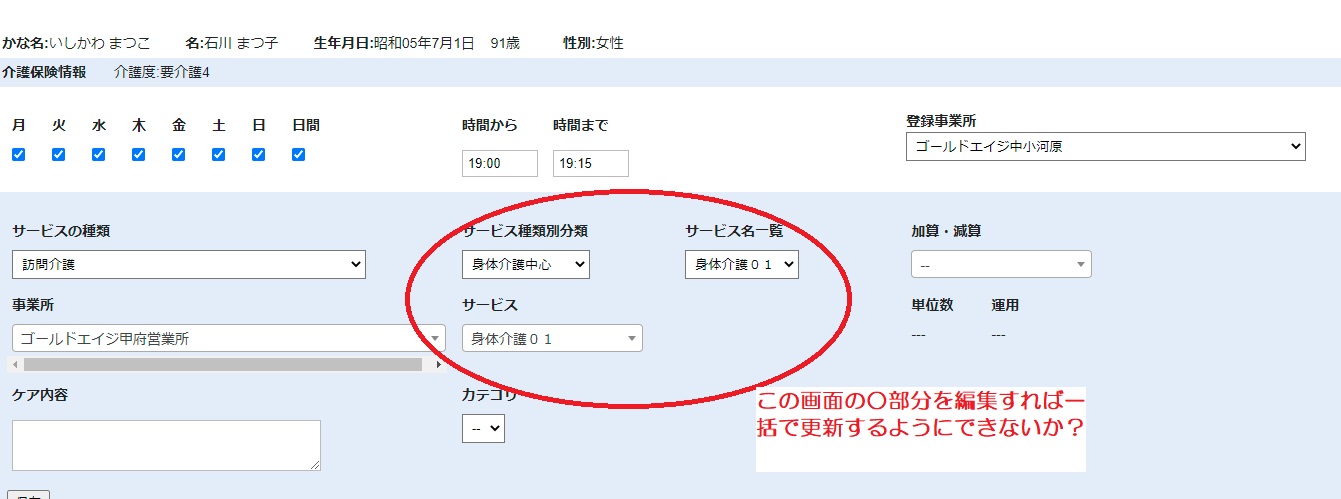1341x499 pixels.
Task: Toggle the 水 (Wednesday) checkbox
Action: [x=98, y=155]
